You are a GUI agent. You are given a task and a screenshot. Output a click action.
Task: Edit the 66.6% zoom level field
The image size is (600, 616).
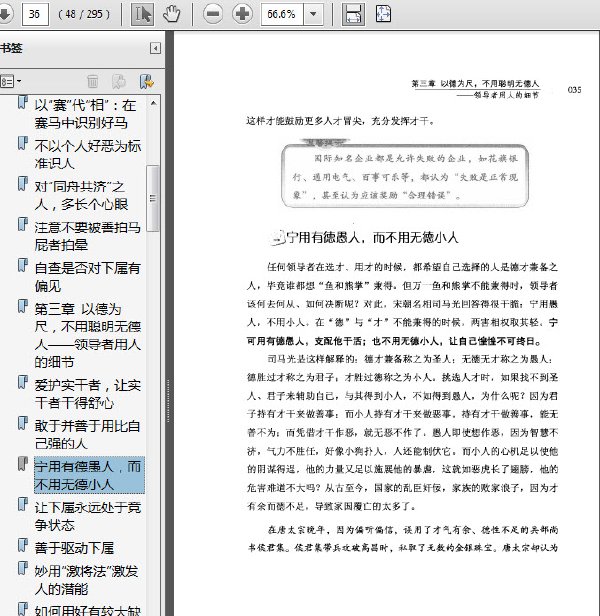tap(282, 15)
